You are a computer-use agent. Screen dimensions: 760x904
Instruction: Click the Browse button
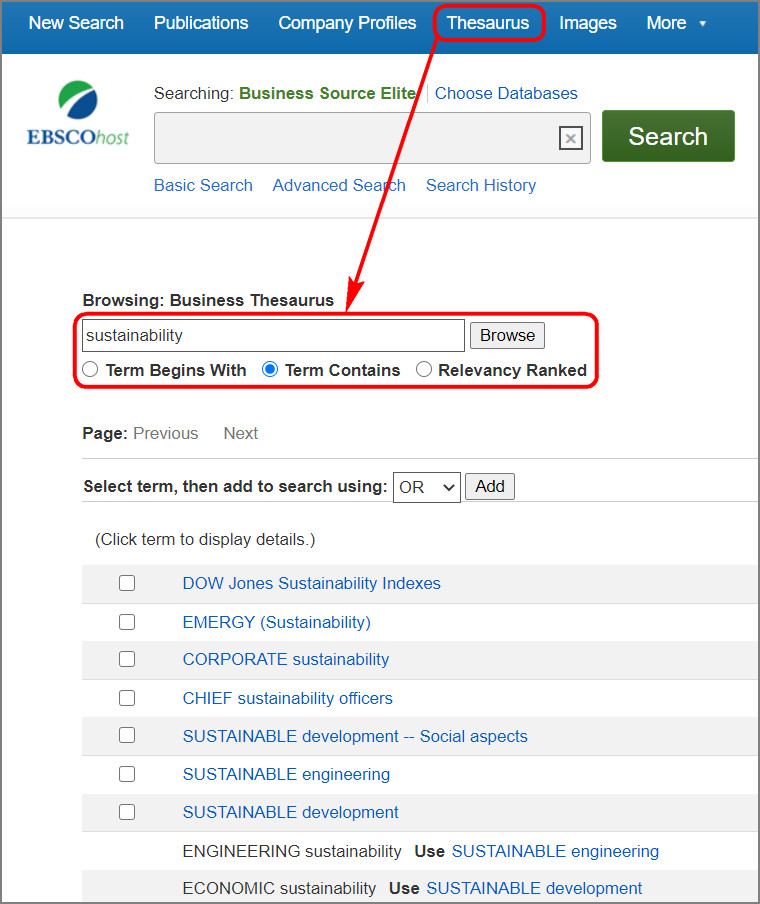(507, 336)
